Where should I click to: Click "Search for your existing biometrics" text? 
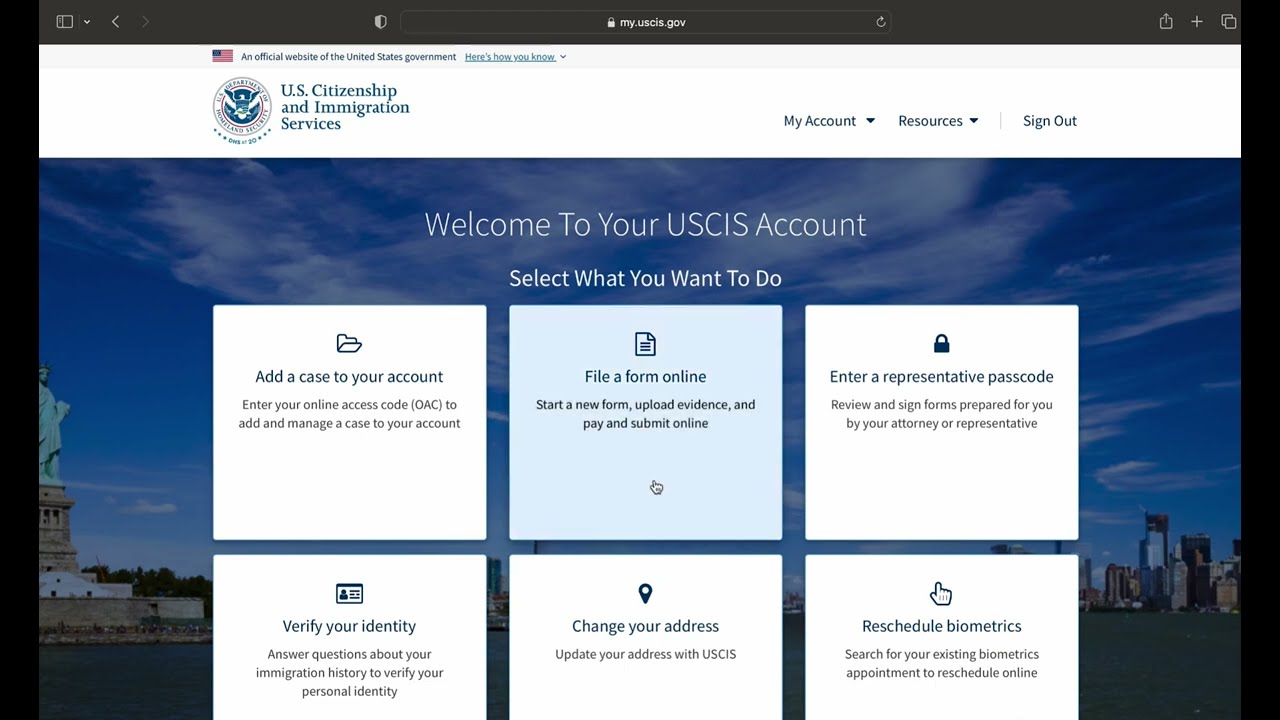(x=941, y=663)
